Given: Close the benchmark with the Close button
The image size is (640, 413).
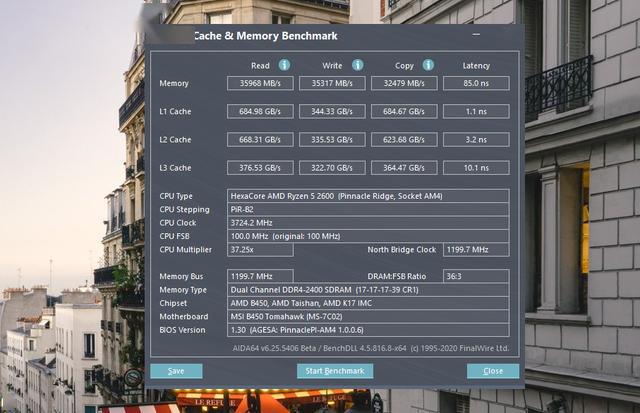Looking at the screenshot, I should 492,370.
